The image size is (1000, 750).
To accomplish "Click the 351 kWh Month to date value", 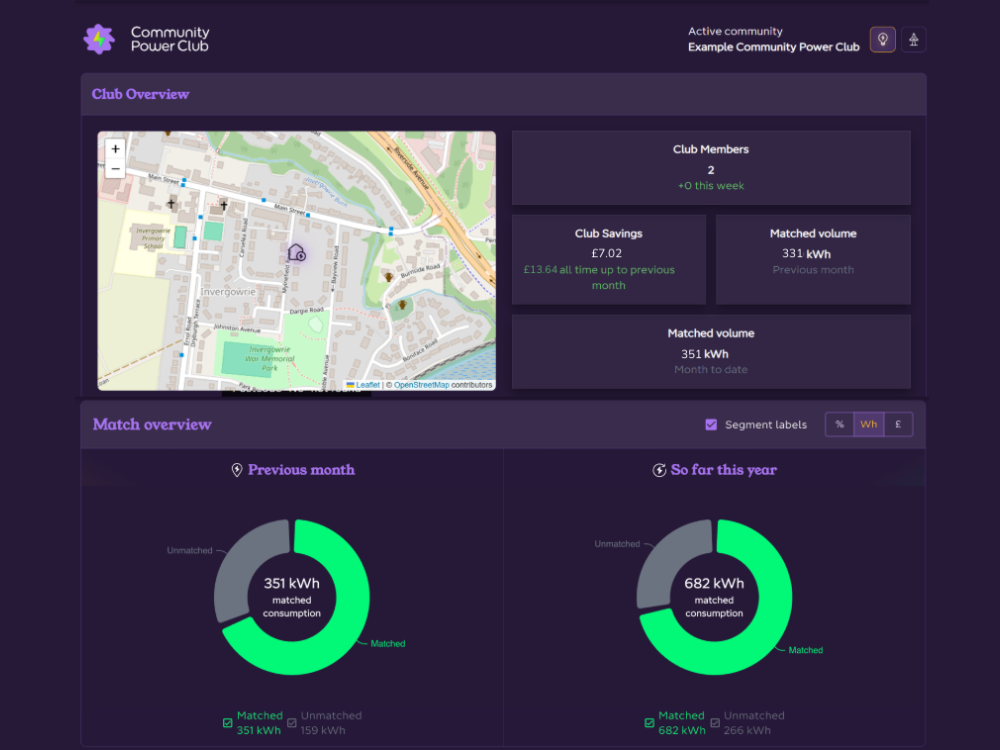I will coord(705,354).
